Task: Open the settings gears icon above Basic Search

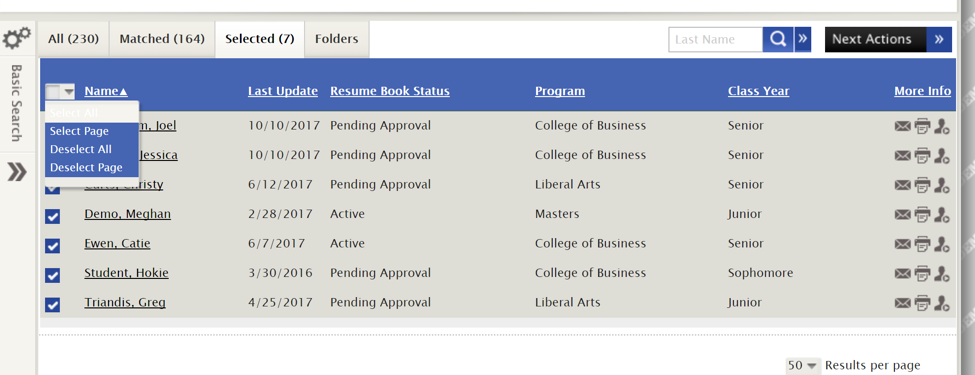Action: coord(17,39)
